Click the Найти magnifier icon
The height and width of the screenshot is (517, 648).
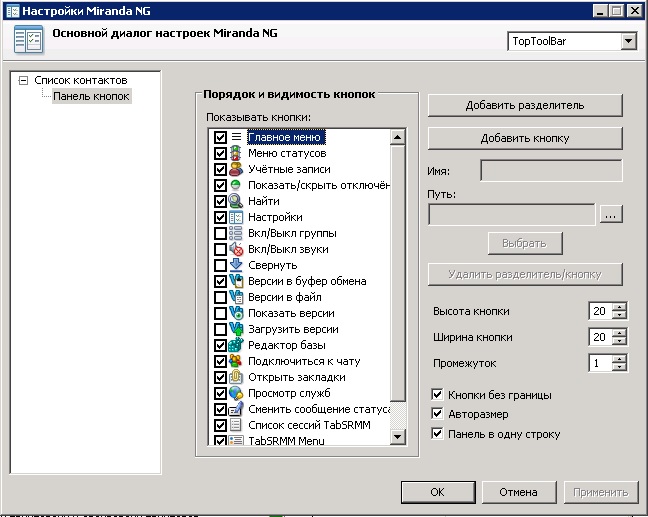[x=236, y=201]
